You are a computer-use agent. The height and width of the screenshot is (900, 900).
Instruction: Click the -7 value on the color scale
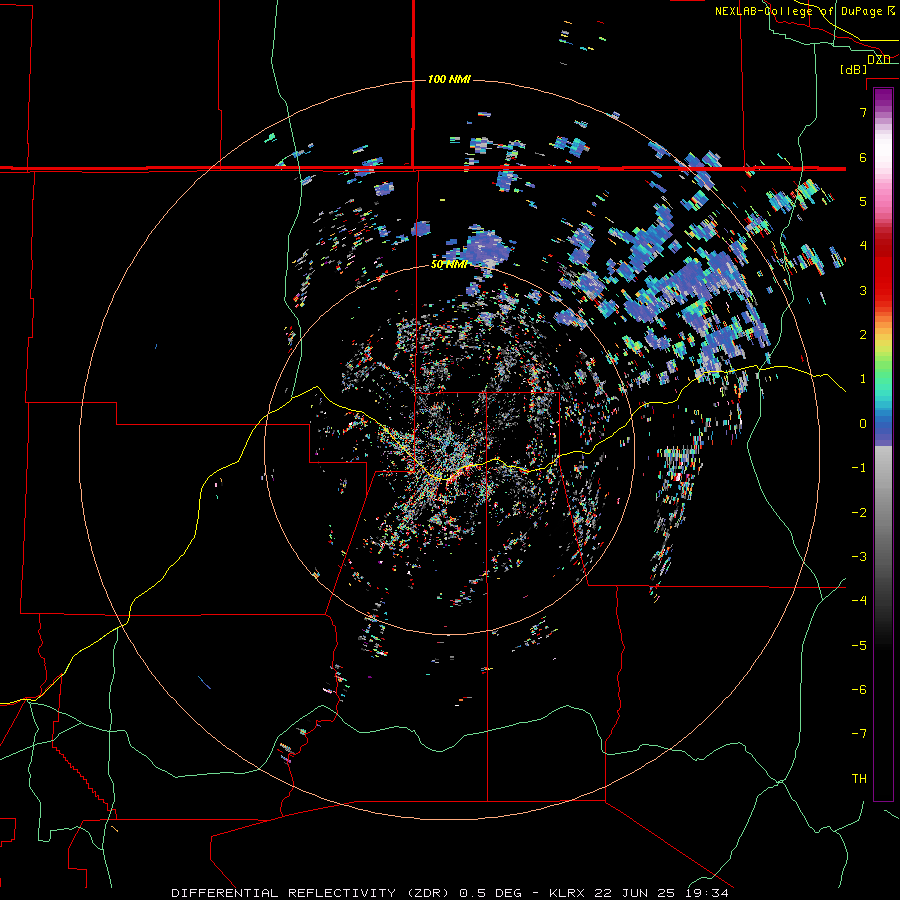pyautogui.click(x=859, y=734)
